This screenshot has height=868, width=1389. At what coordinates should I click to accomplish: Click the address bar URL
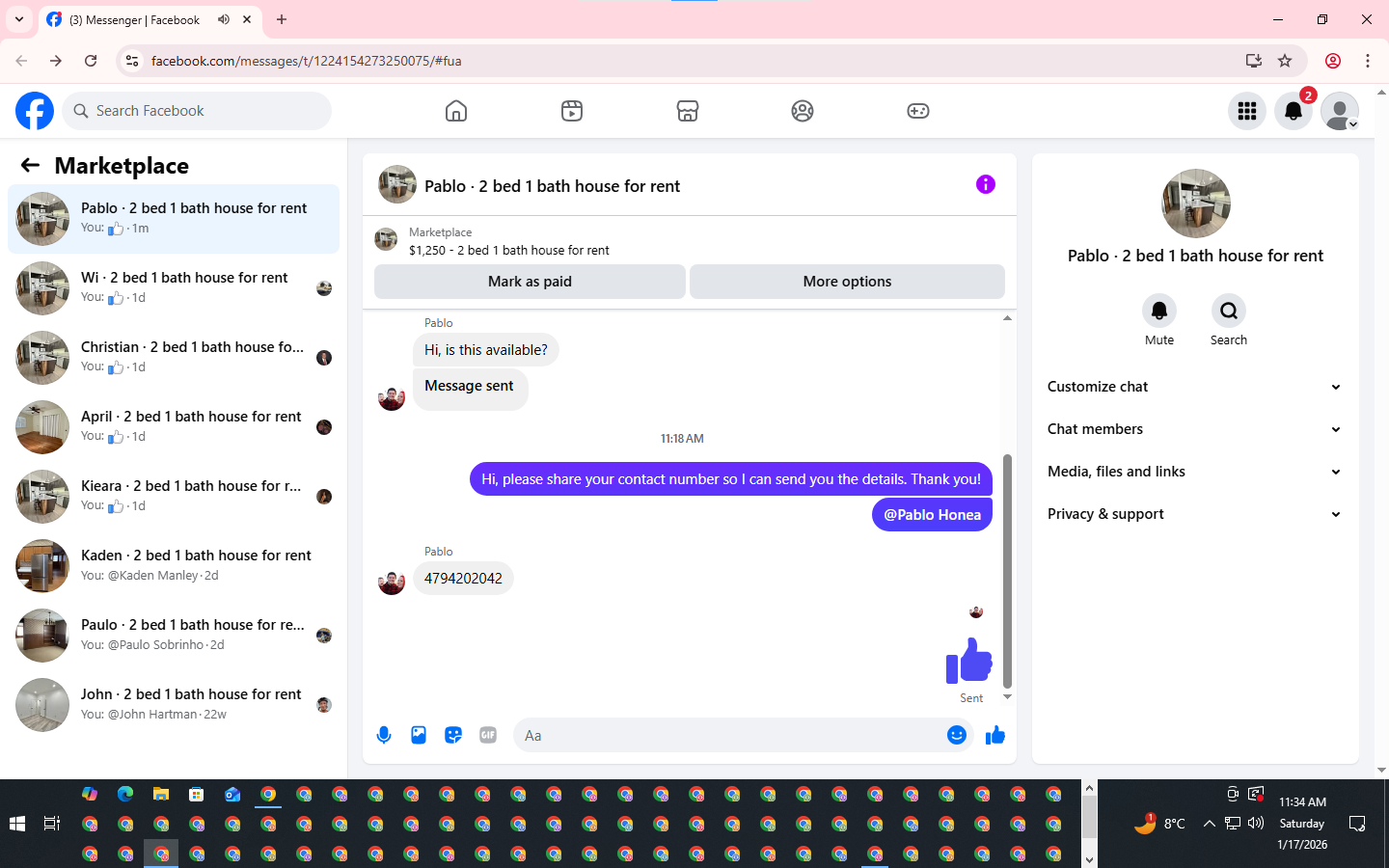[x=307, y=61]
